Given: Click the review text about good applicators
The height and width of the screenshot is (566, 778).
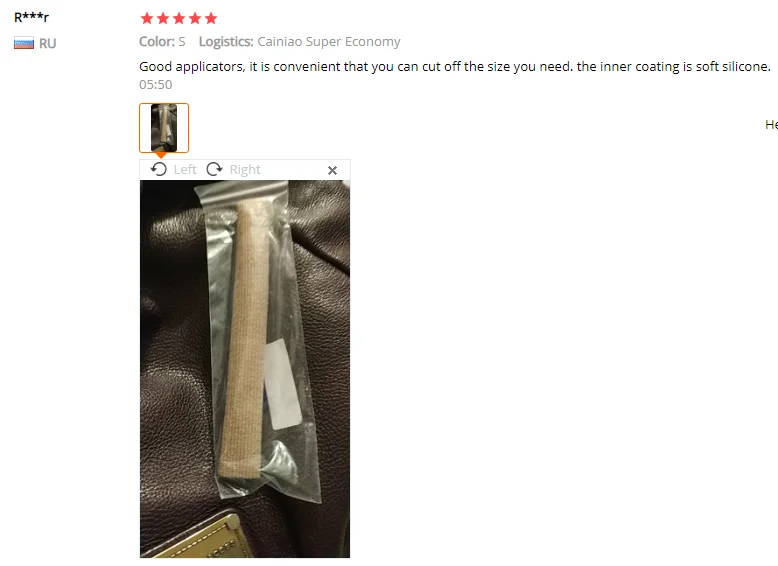Looking at the screenshot, I should click(x=454, y=66).
